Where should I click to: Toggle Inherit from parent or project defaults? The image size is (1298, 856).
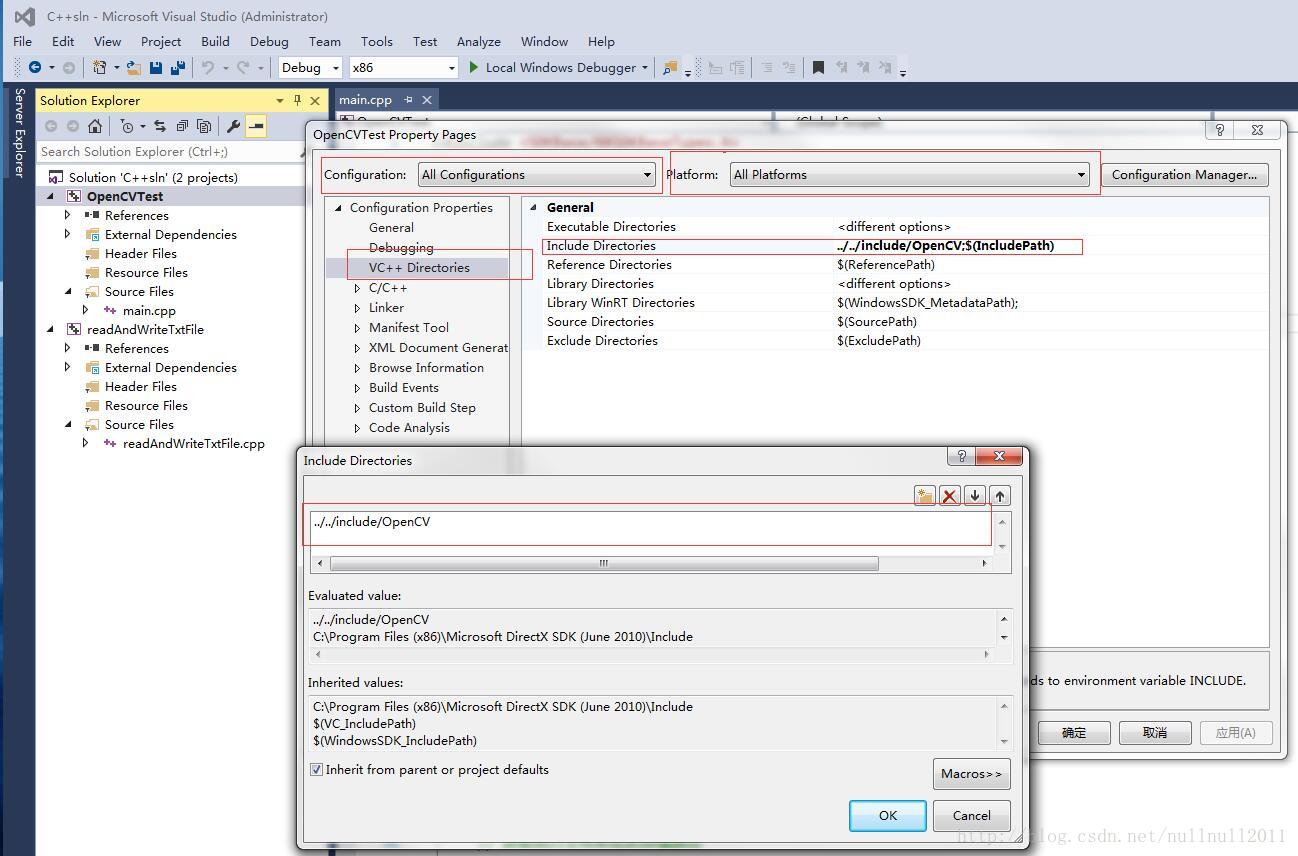(317, 770)
